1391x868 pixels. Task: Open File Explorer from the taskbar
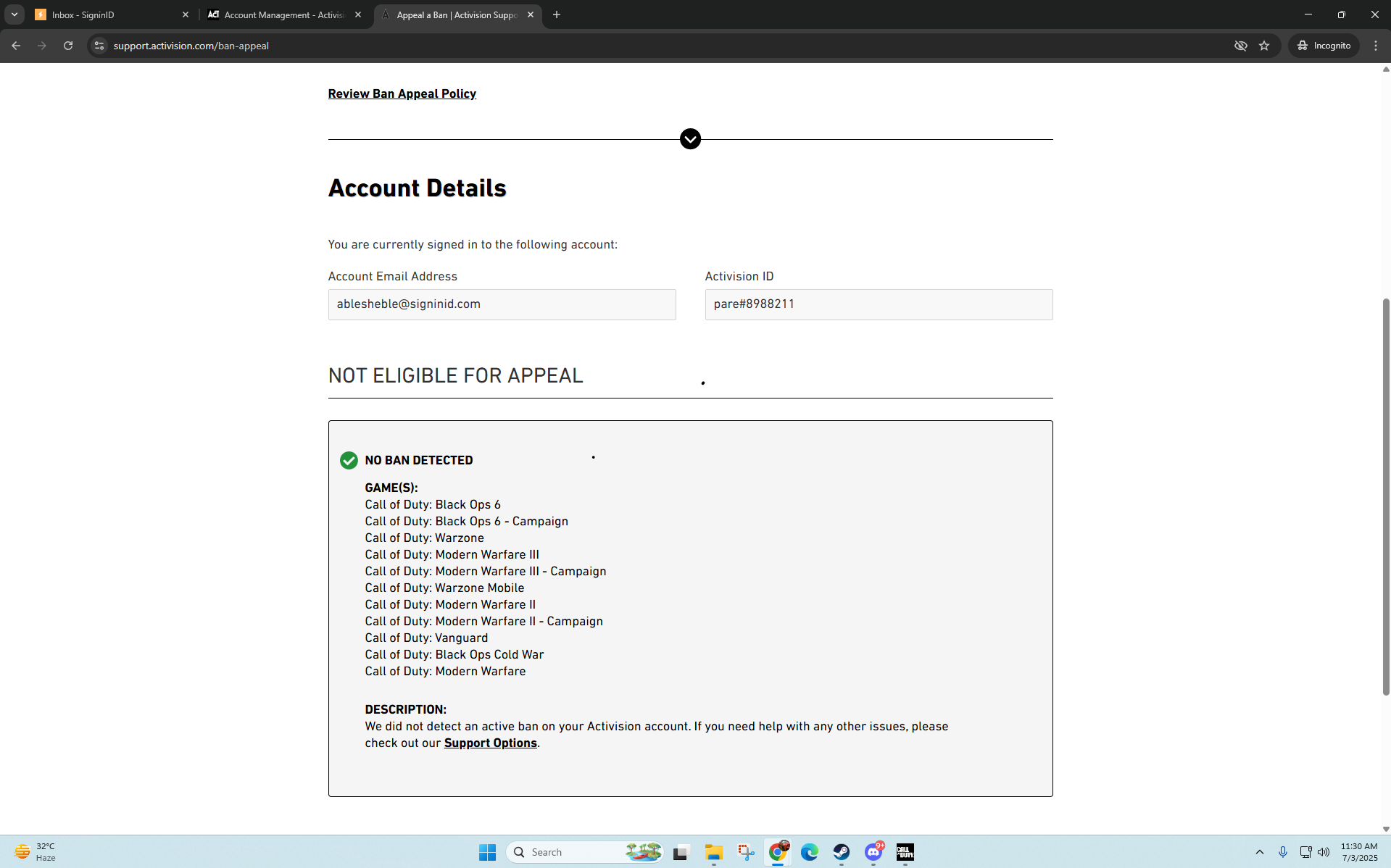coord(714,852)
